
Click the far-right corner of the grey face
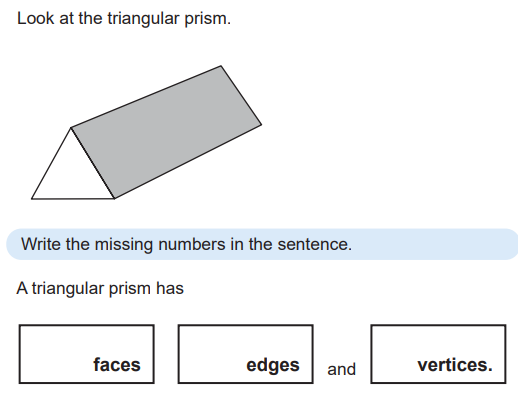click(262, 124)
